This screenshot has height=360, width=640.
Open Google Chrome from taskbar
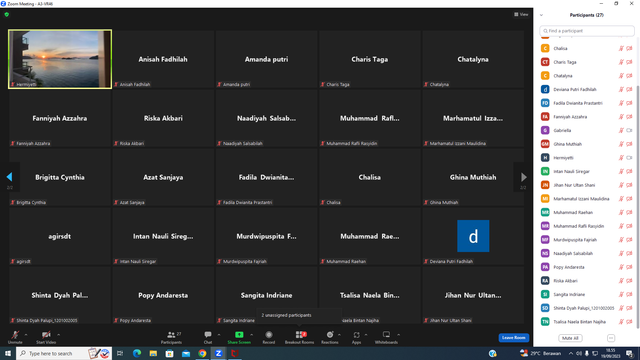[x=202, y=353]
